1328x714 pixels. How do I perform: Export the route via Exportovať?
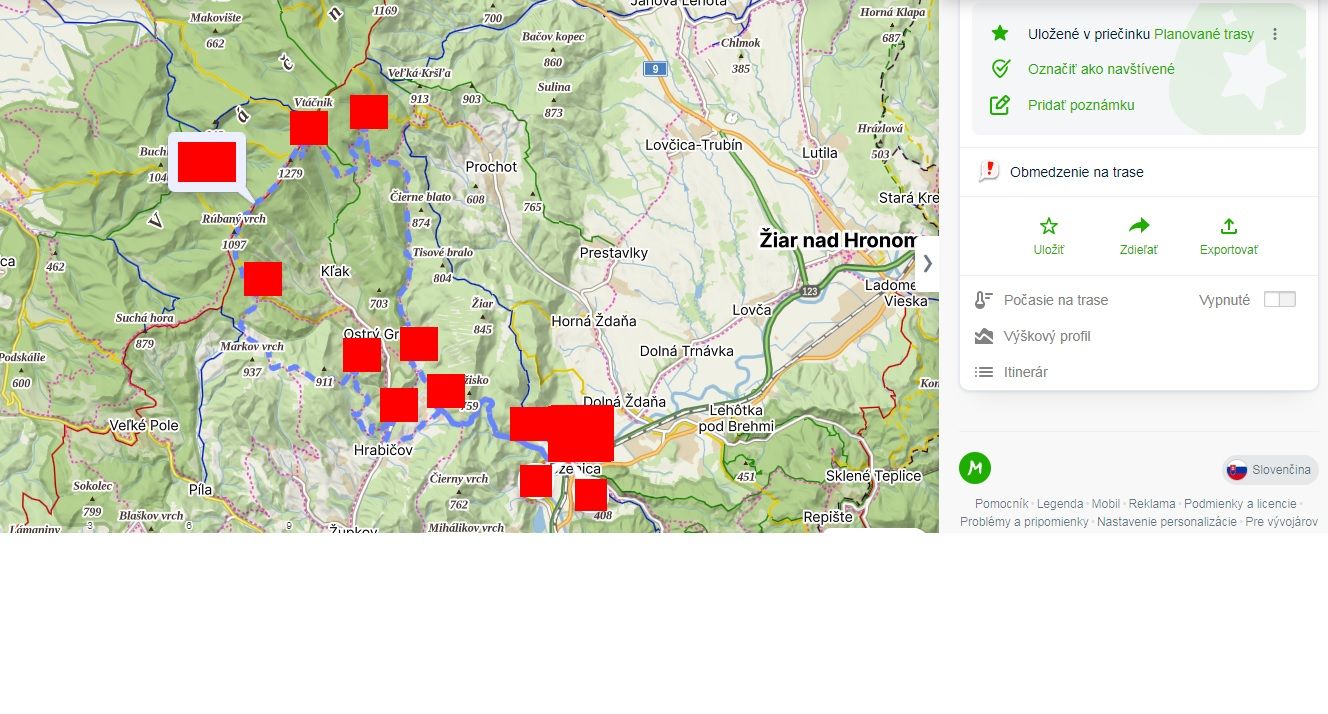tap(1229, 237)
